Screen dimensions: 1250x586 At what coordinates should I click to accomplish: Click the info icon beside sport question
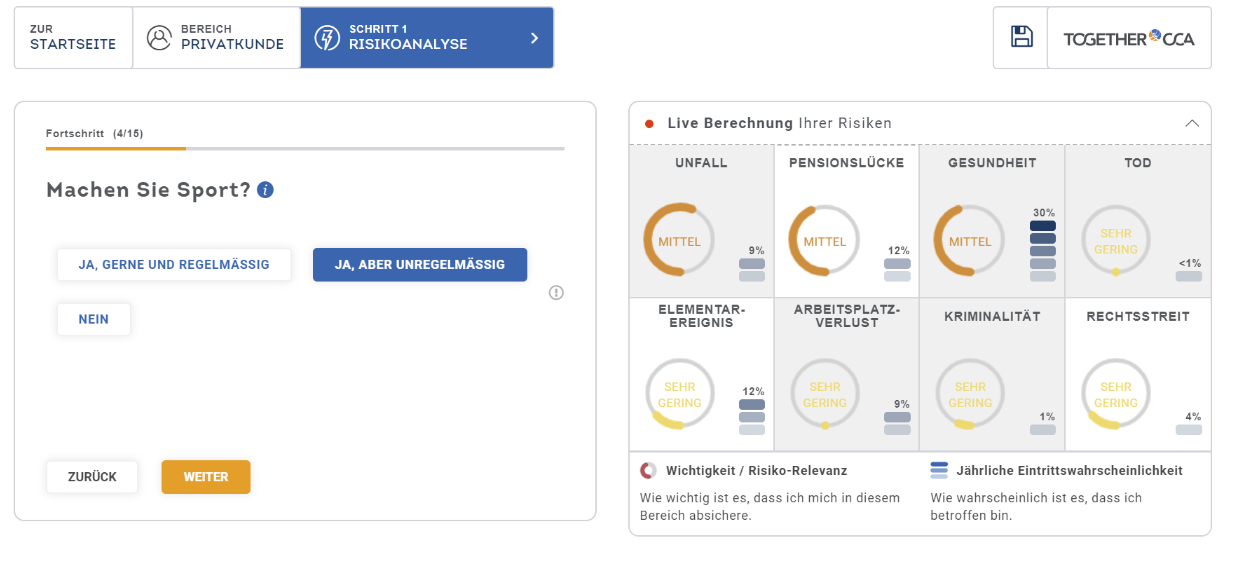265,190
